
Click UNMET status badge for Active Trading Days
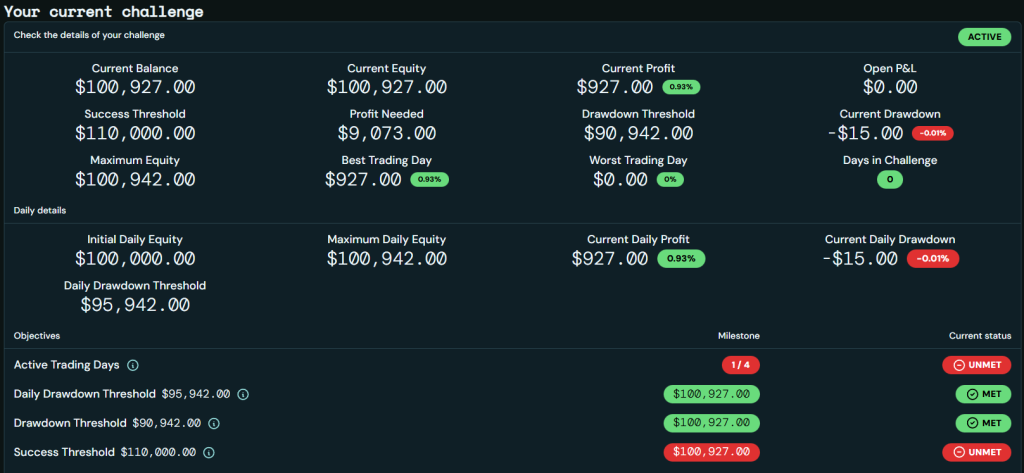[976, 365]
